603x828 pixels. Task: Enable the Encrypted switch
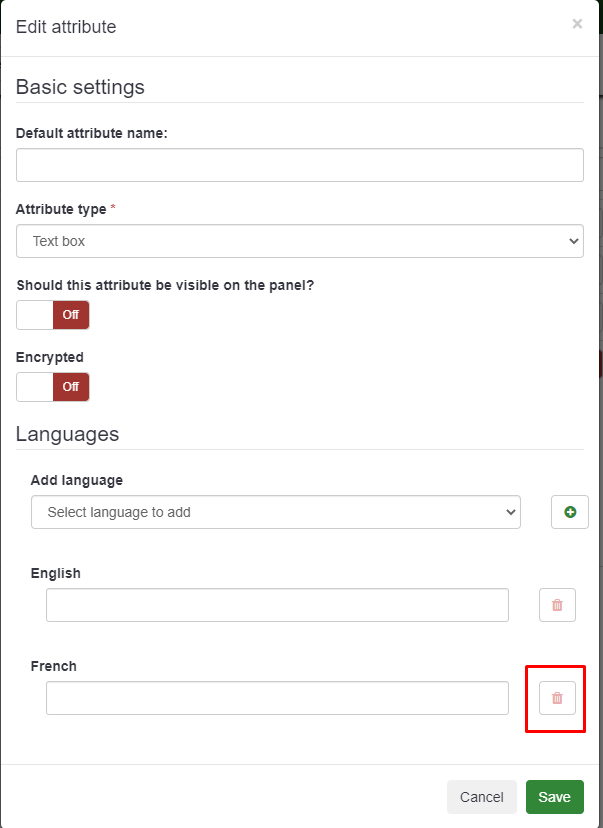53,387
